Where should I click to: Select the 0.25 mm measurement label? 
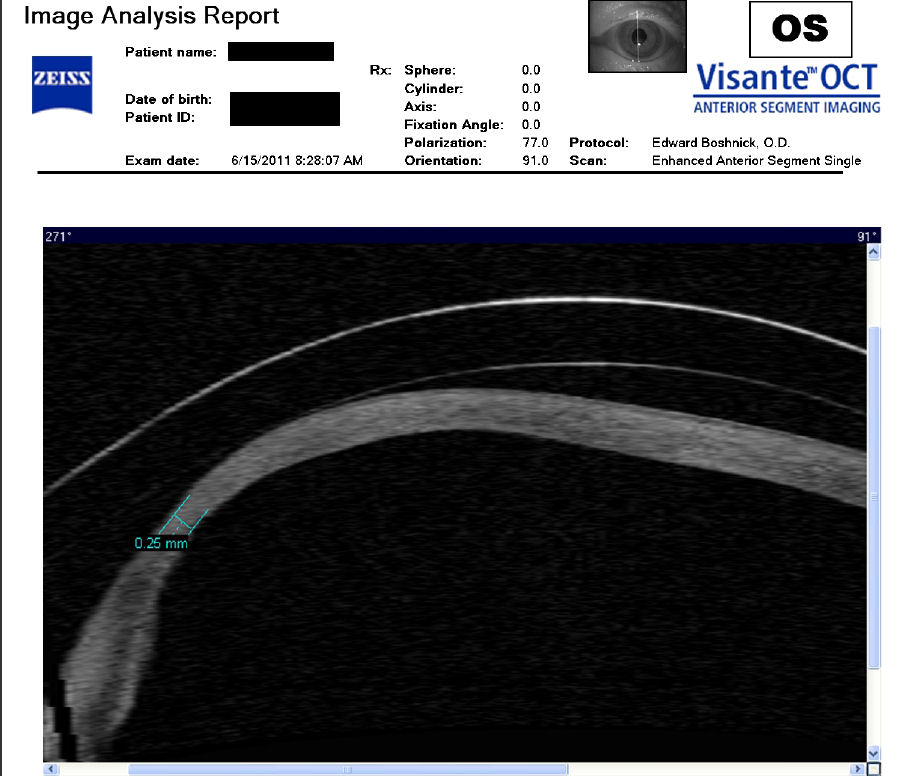pyautogui.click(x=160, y=544)
